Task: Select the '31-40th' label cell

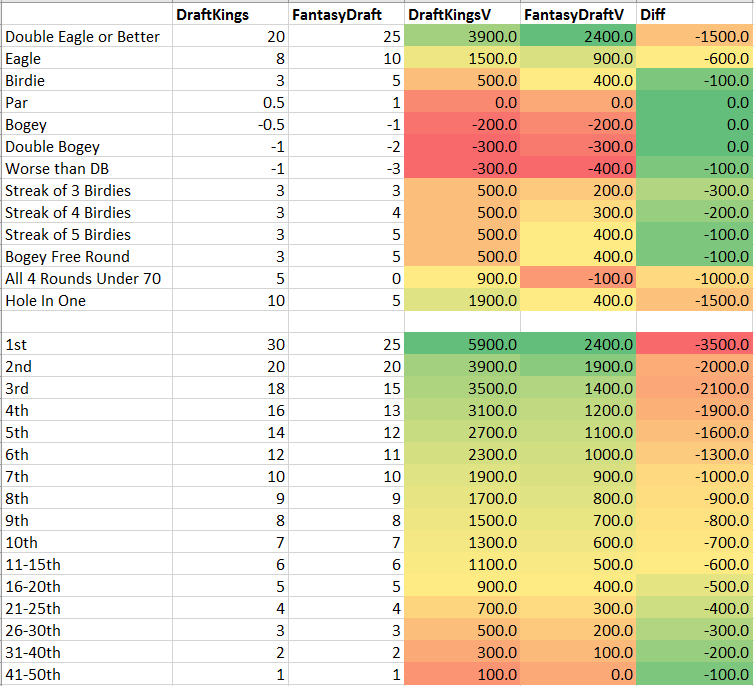Action: pos(87,653)
